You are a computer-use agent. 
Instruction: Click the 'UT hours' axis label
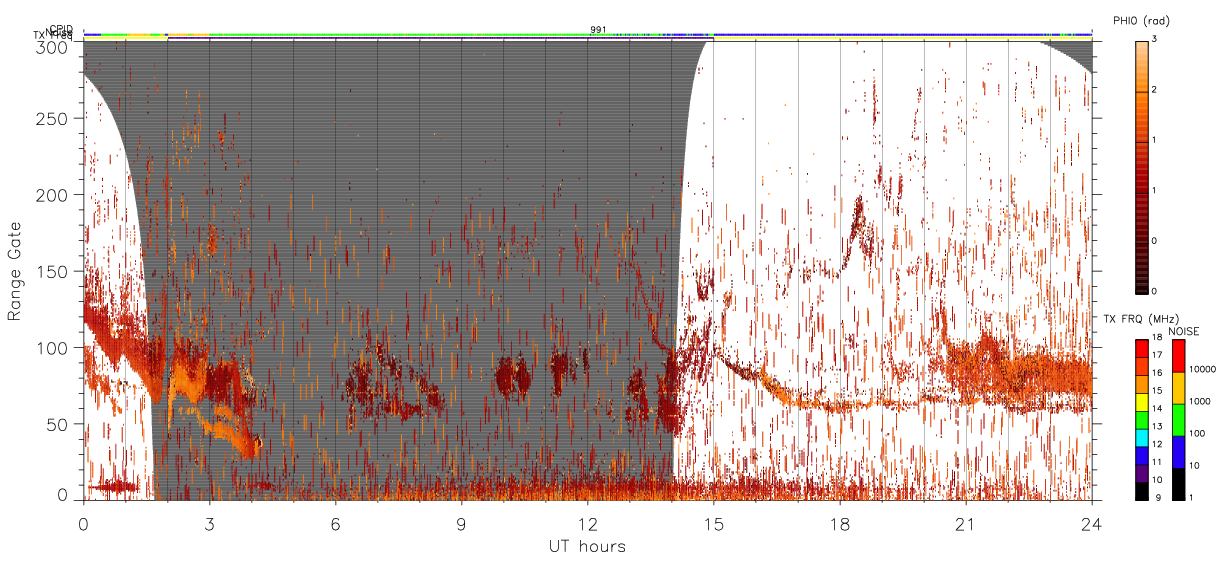click(587, 546)
